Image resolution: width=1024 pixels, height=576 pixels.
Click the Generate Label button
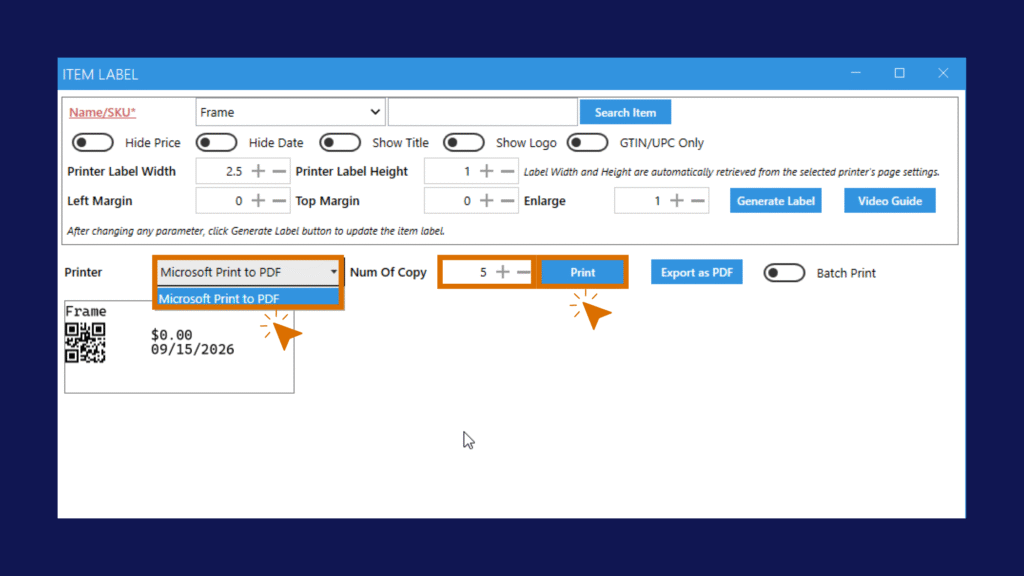pos(775,200)
